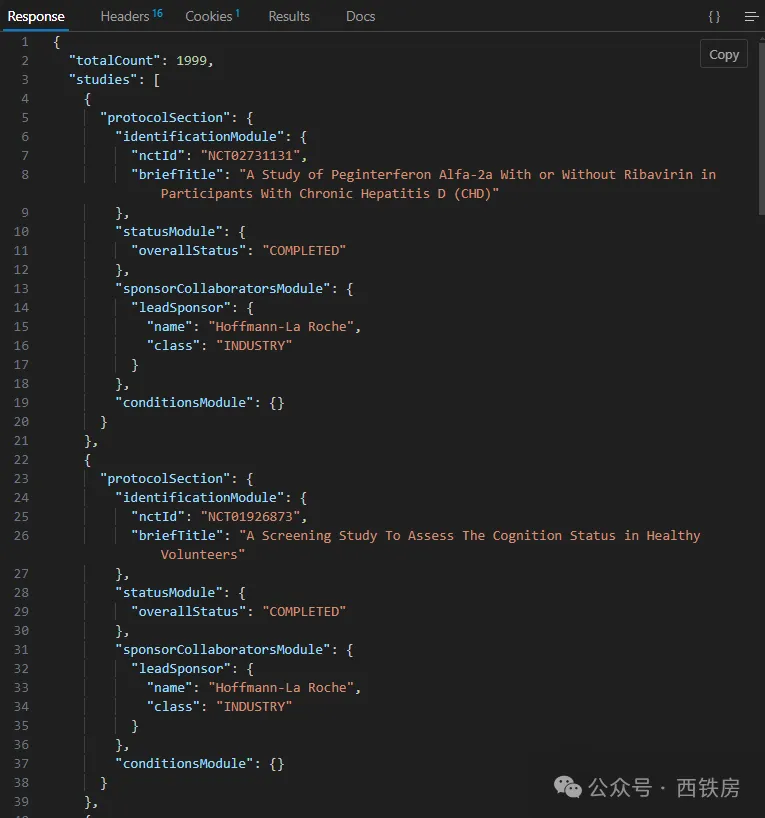The height and width of the screenshot is (818, 765).
Task: Click the nctId value NCT01926873
Action: point(252,516)
